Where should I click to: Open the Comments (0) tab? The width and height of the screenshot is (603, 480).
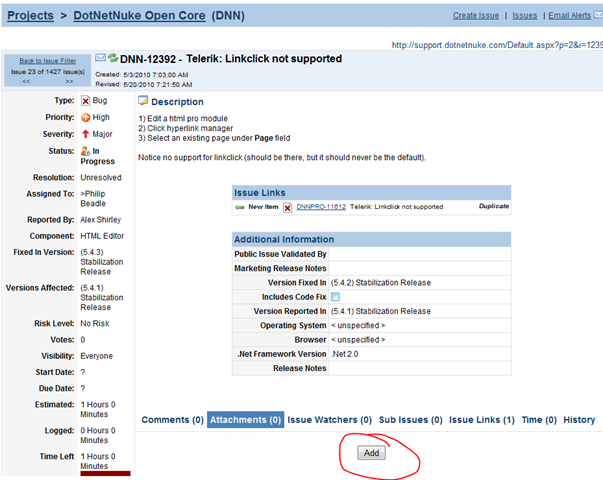click(172, 420)
